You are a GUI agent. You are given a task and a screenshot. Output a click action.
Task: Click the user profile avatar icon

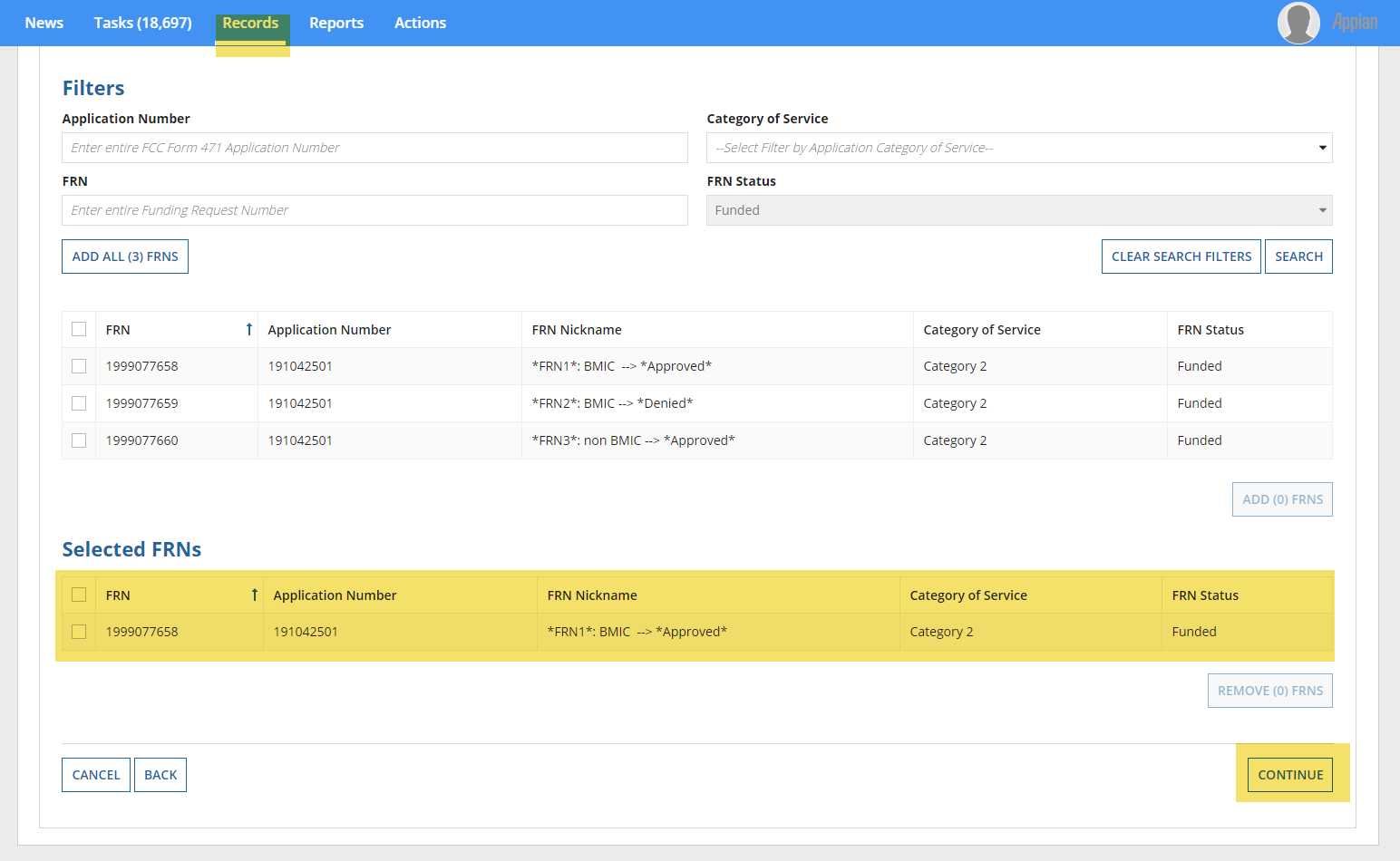click(x=1298, y=23)
